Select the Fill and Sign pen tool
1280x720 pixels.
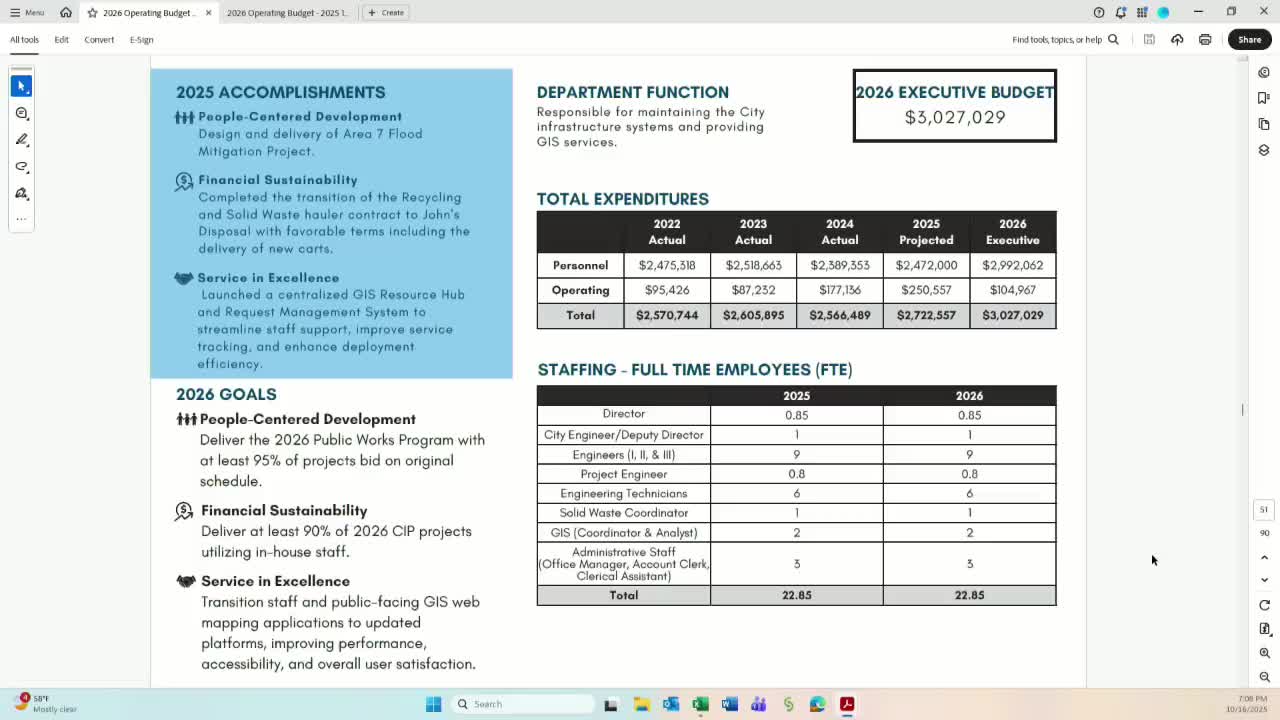[x=22, y=193]
